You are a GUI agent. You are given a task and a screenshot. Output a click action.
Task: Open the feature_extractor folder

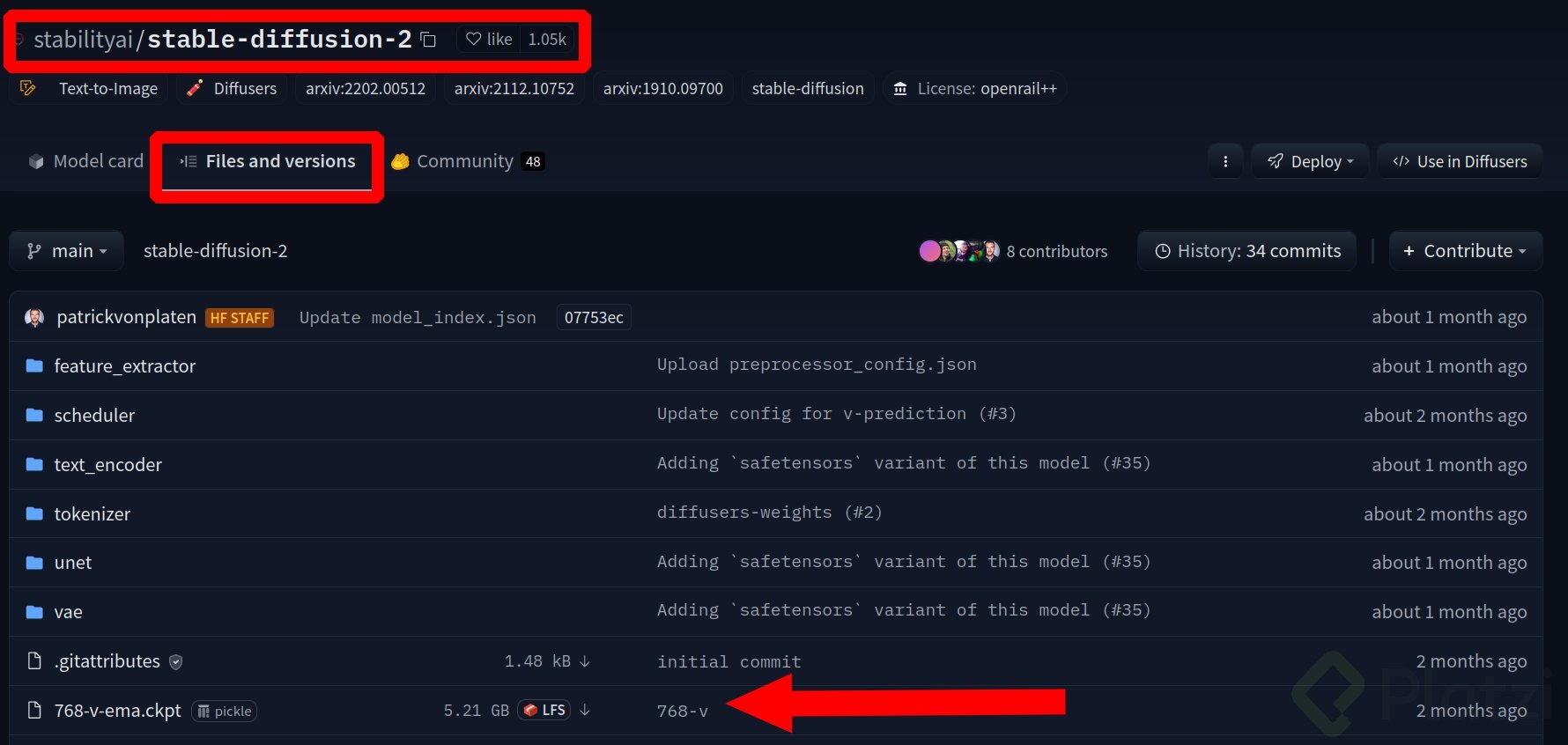coord(124,366)
